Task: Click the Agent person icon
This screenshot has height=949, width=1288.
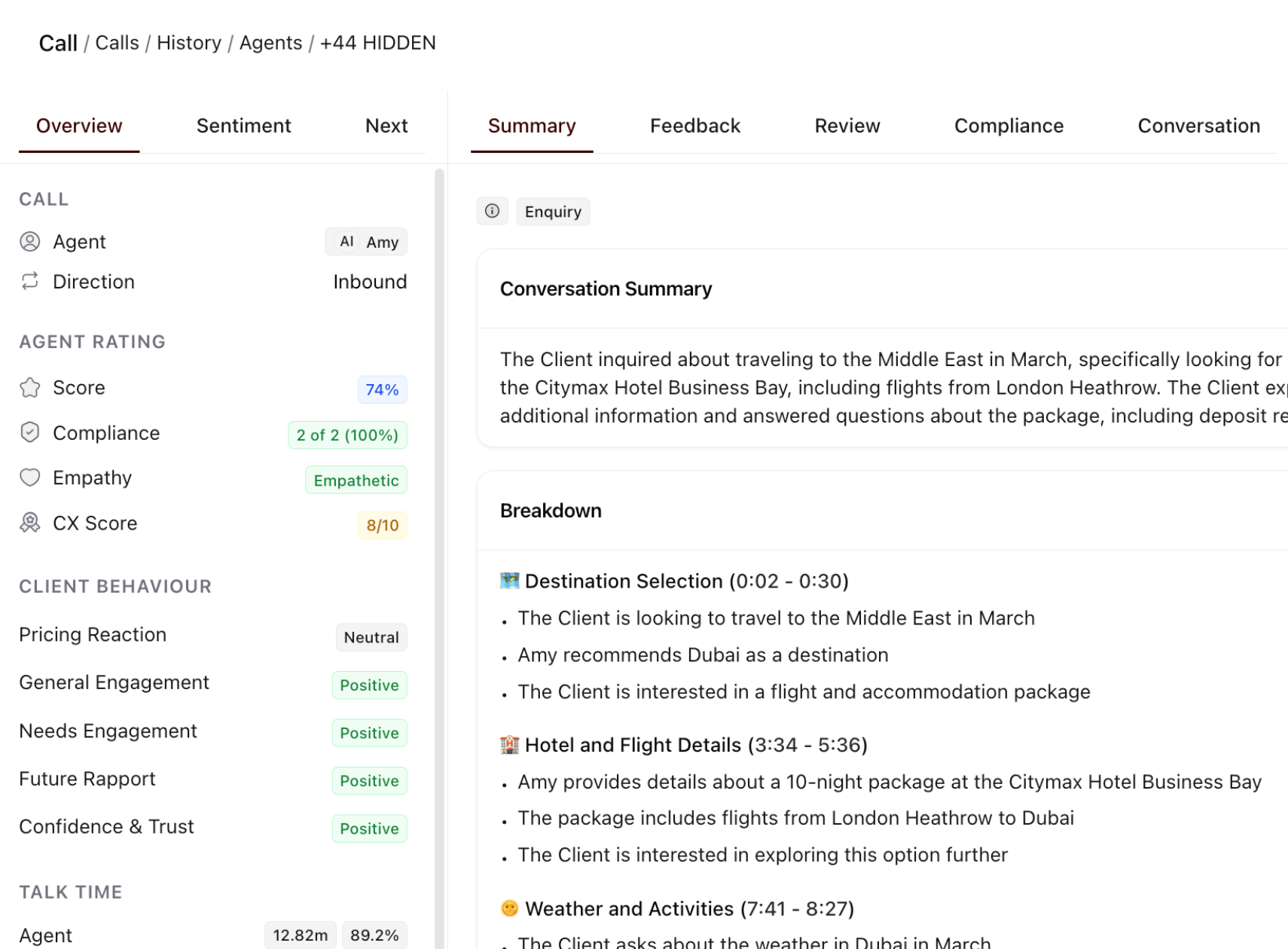Action: click(29, 242)
